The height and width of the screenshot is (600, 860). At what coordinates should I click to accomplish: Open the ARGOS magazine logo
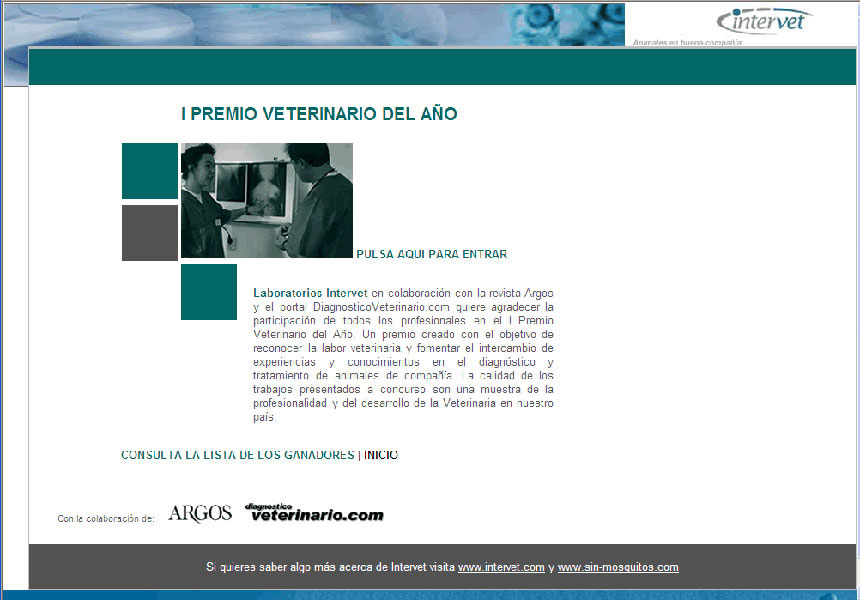[200, 513]
